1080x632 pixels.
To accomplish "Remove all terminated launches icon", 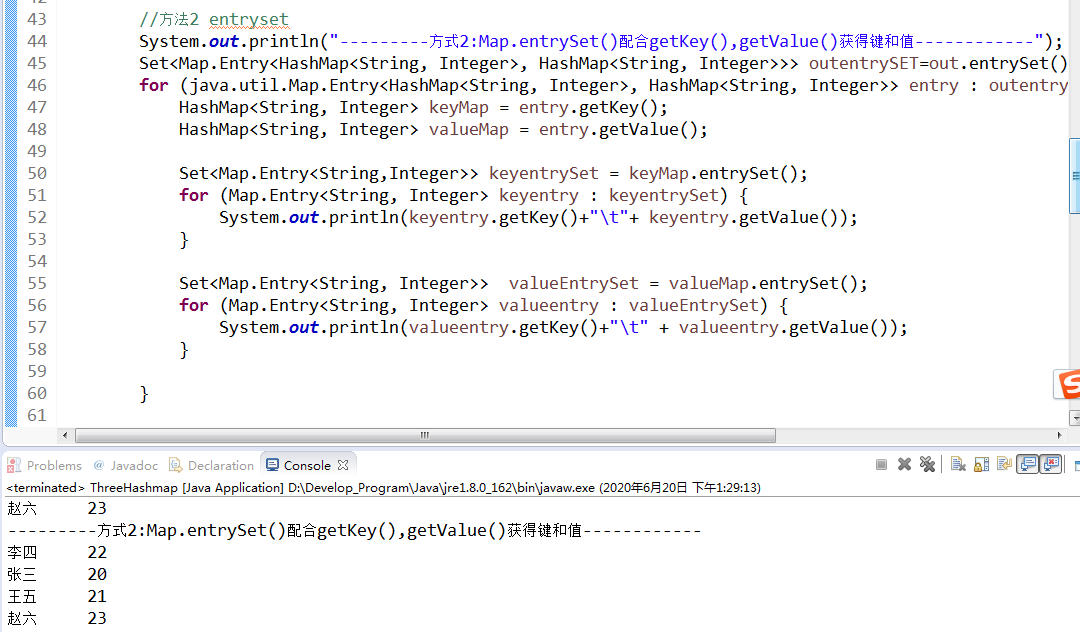I will [x=927, y=465].
